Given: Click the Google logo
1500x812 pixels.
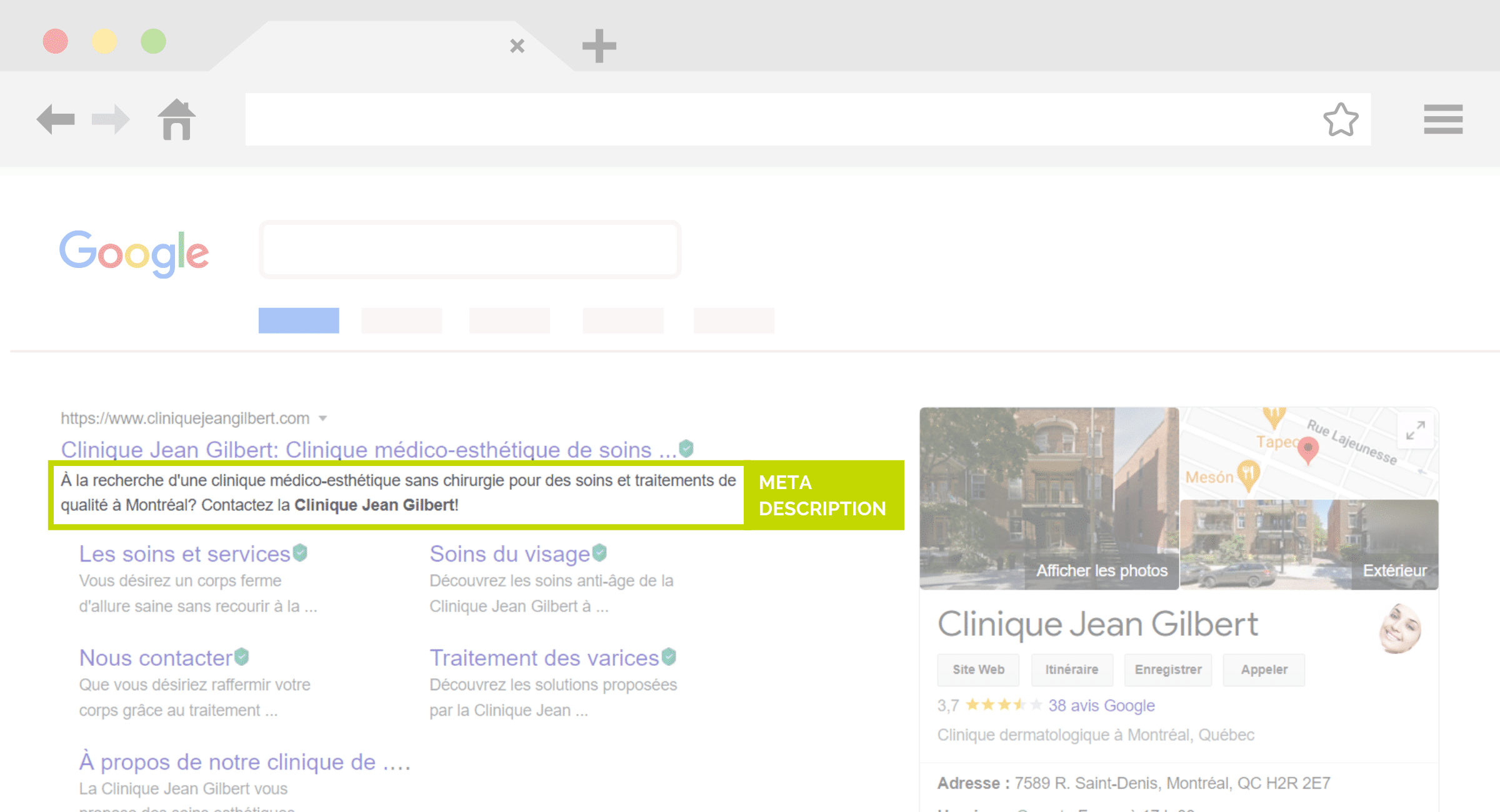Looking at the screenshot, I should pyautogui.click(x=134, y=252).
